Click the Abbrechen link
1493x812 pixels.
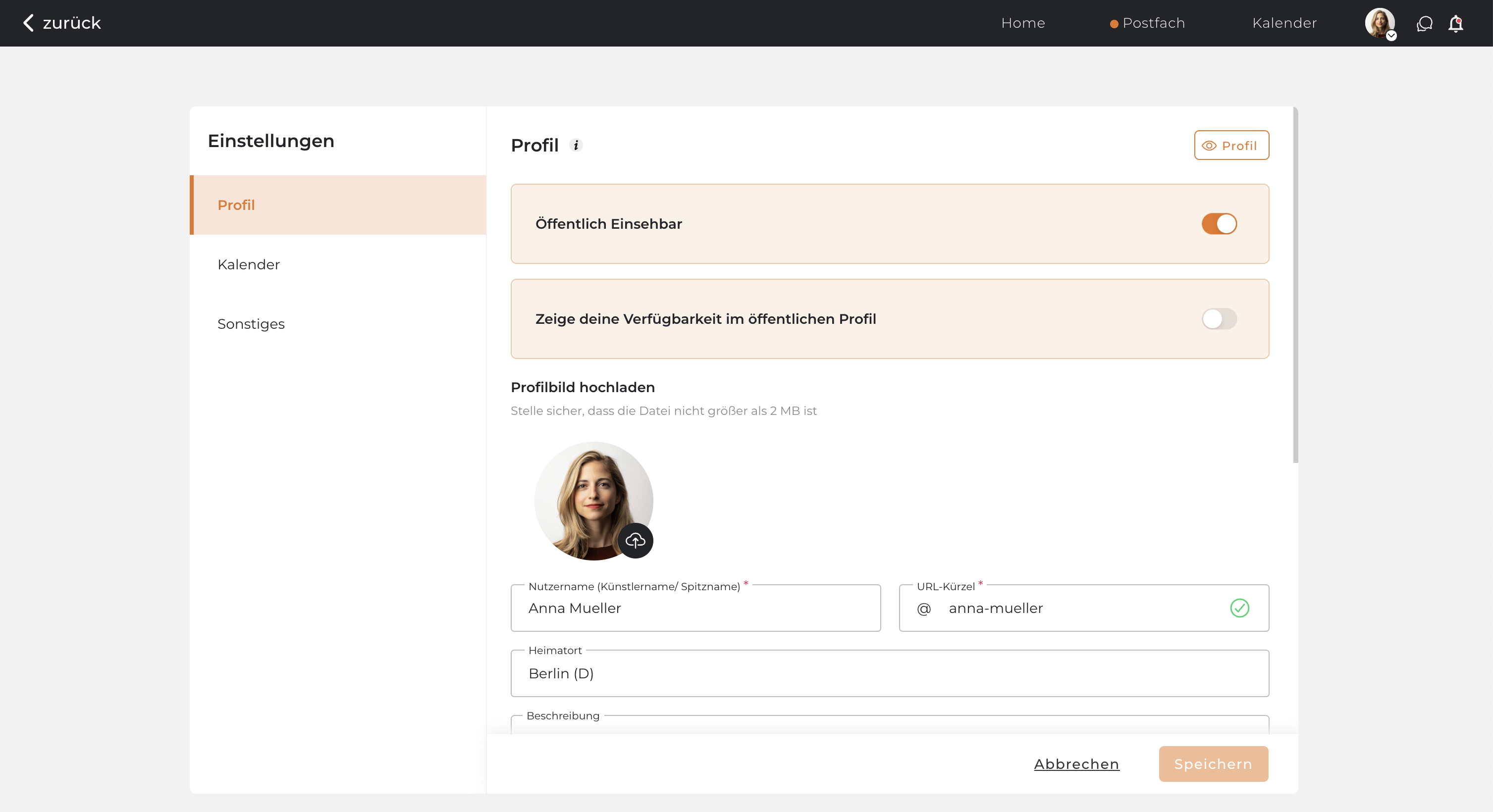click(x=1076, y=764)
